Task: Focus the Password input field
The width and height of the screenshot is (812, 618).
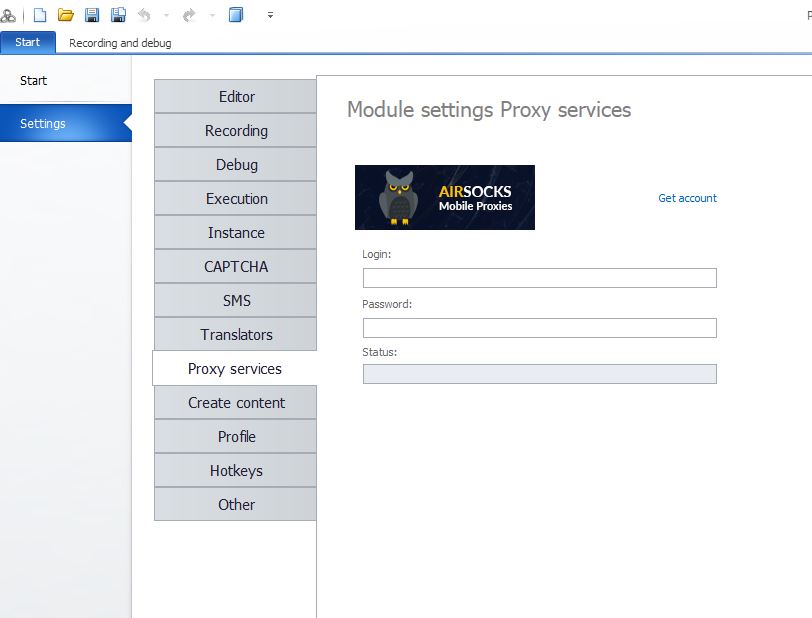Action: [x=540, y=328]
